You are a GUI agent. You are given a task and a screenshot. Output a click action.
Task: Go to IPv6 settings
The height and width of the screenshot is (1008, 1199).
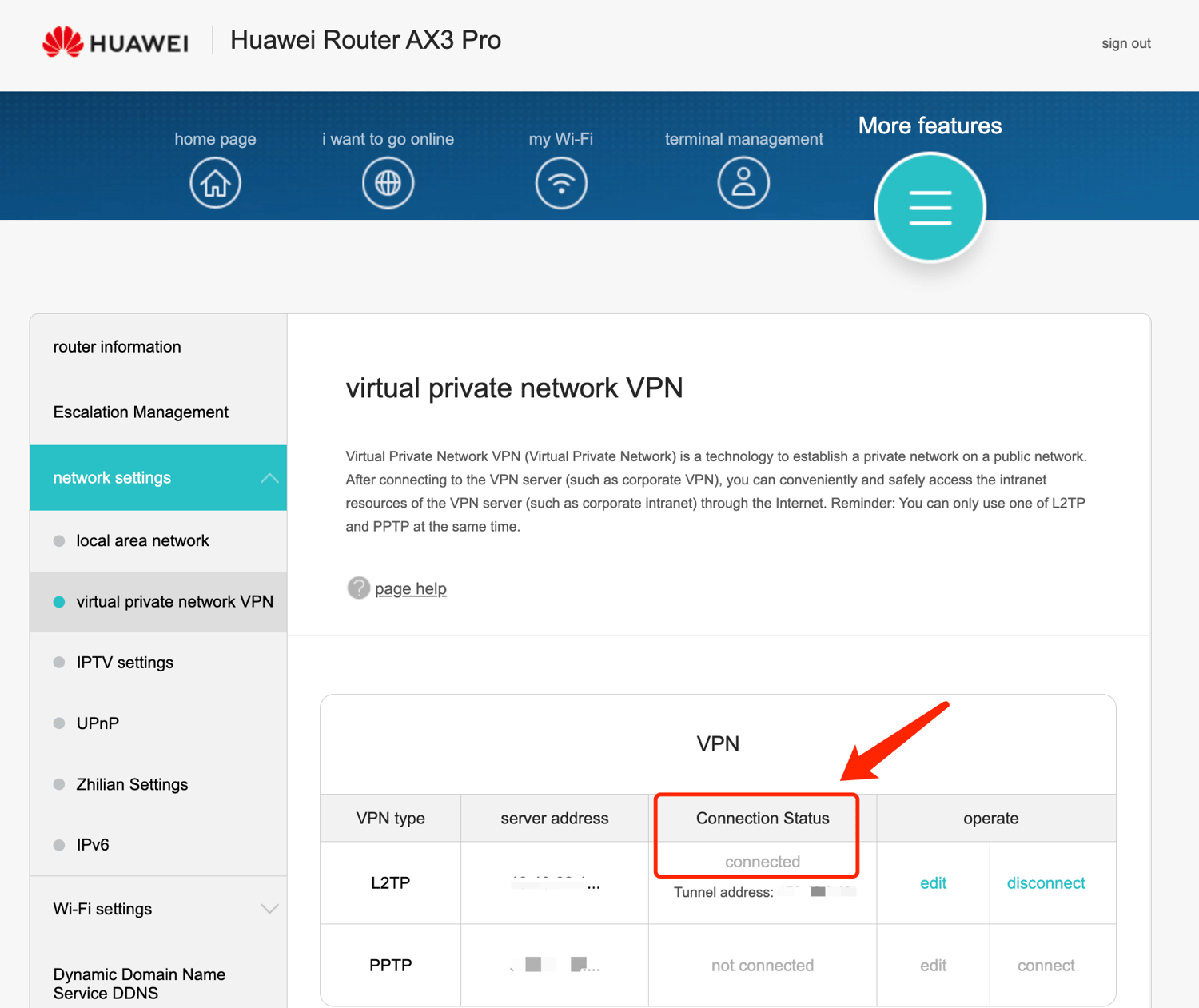(93, 845)
